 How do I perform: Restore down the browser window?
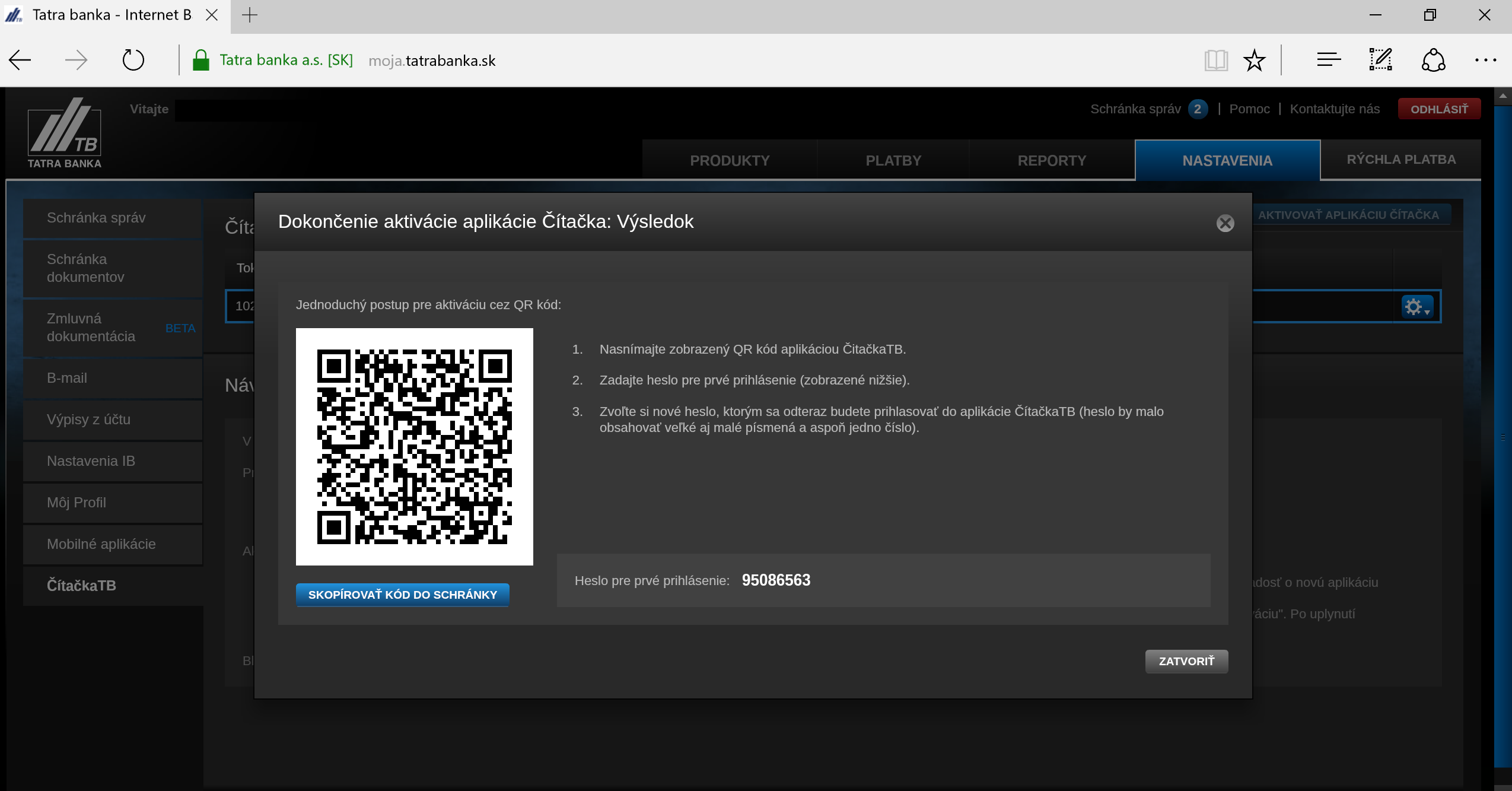click(x=1430, y=15)
